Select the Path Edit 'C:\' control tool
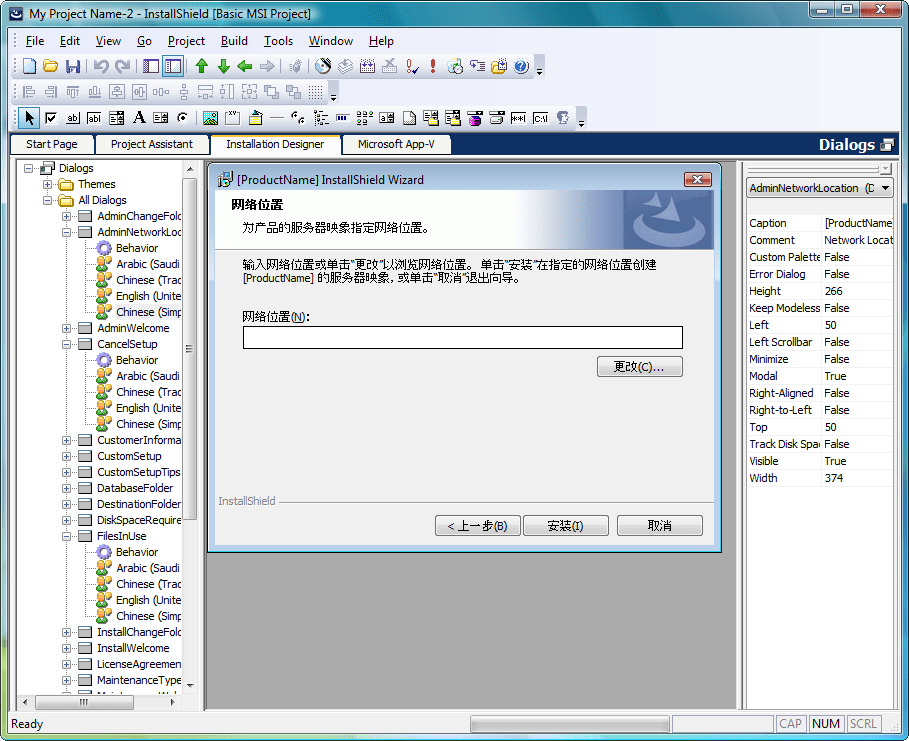The height and width of the screenshot is (741, 909). (x=540, y=118)
